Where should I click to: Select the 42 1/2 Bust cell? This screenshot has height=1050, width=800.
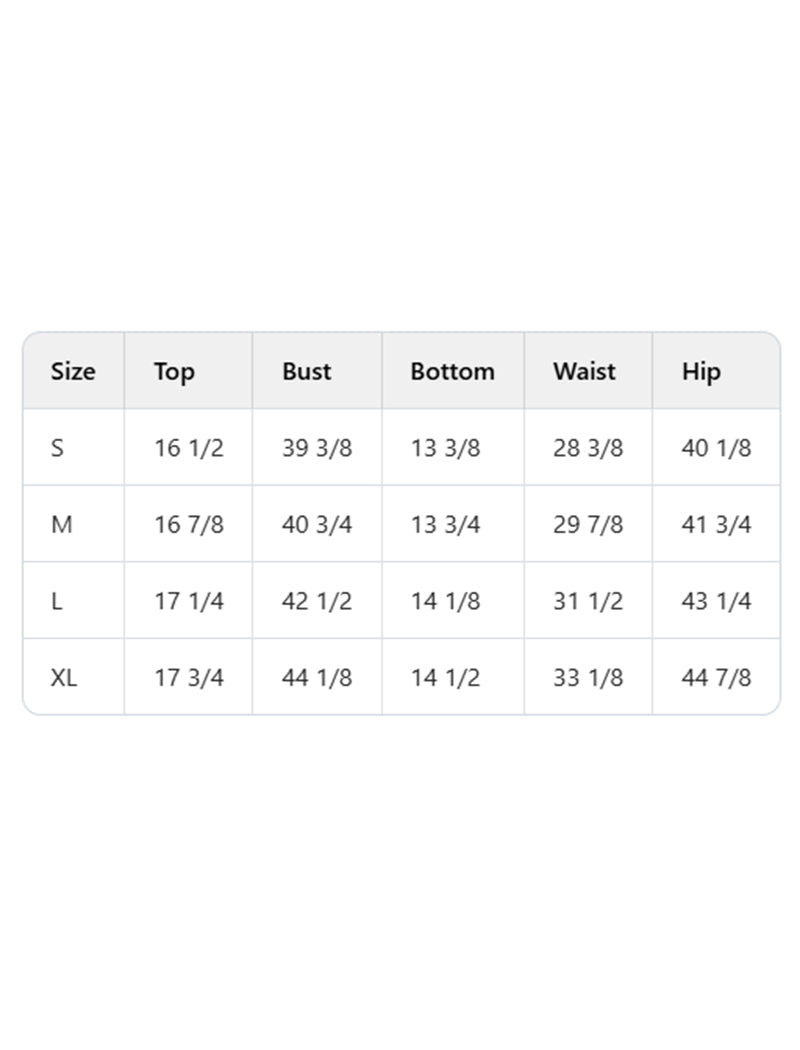pyautogui.click(x=317, y=601)
